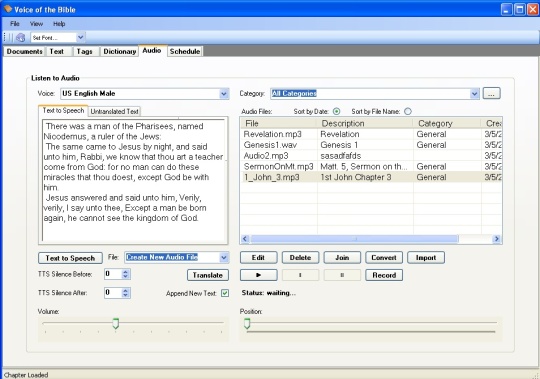Image resolution: width=540 pixels, height=379 pixels.
Task: Open the Help menu
Action: click(59, 24)
